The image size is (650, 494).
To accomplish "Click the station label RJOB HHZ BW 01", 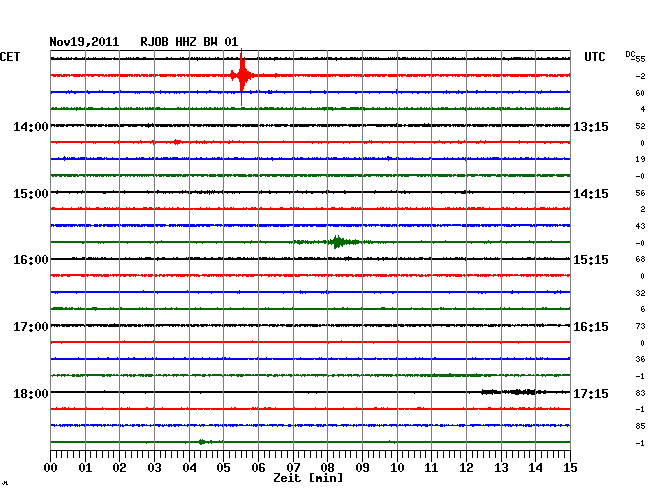I will pos(189,42).
